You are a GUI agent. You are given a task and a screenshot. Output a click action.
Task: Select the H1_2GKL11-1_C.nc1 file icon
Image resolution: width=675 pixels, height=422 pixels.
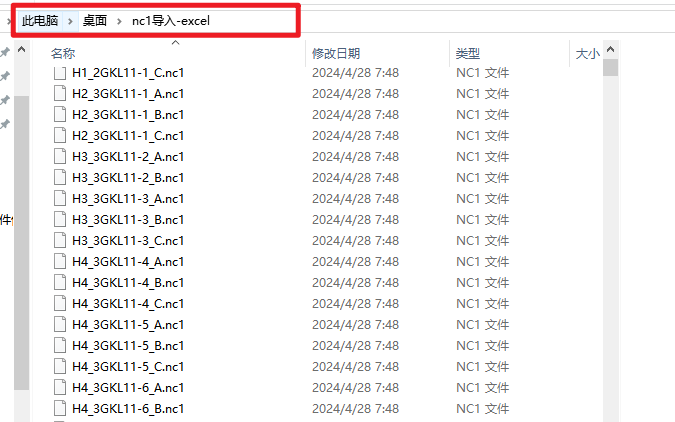tap(60, 73)
